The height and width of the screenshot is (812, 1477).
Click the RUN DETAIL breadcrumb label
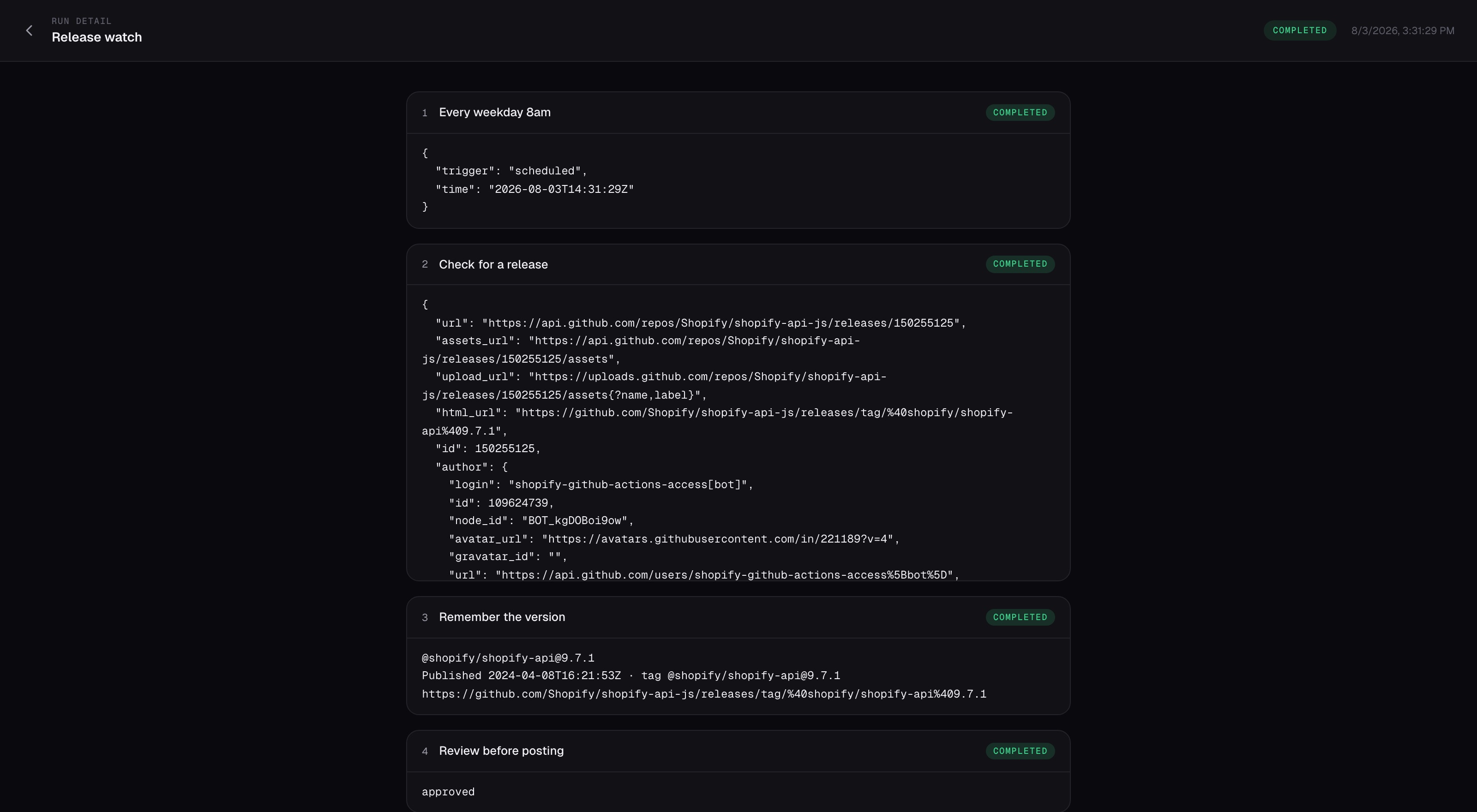(x=81, y=21)
